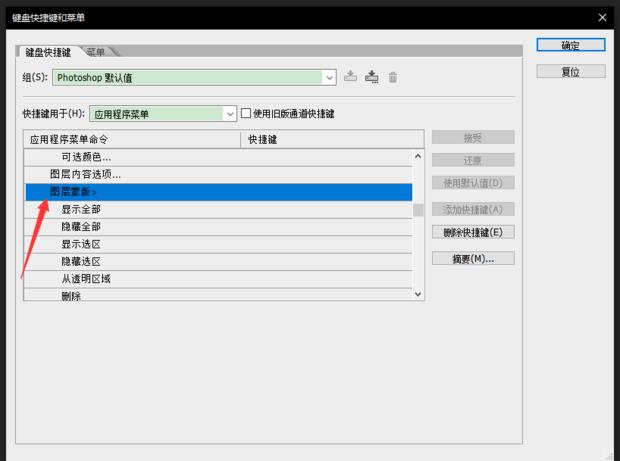Select the 显示全部 command row
The width and height of the screenshot is (620, 461).
[81, 210]
